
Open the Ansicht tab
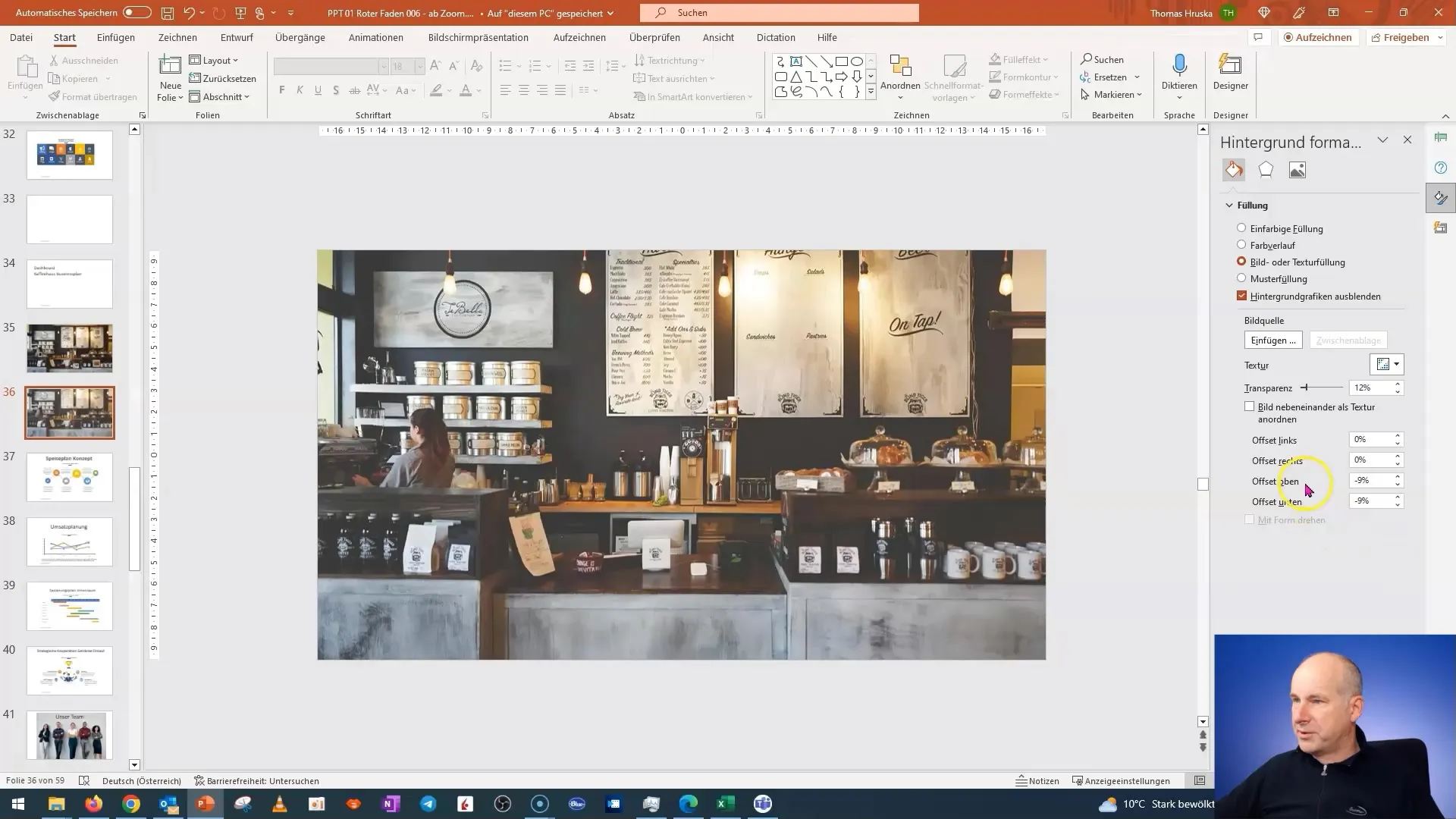coord(718,37)
